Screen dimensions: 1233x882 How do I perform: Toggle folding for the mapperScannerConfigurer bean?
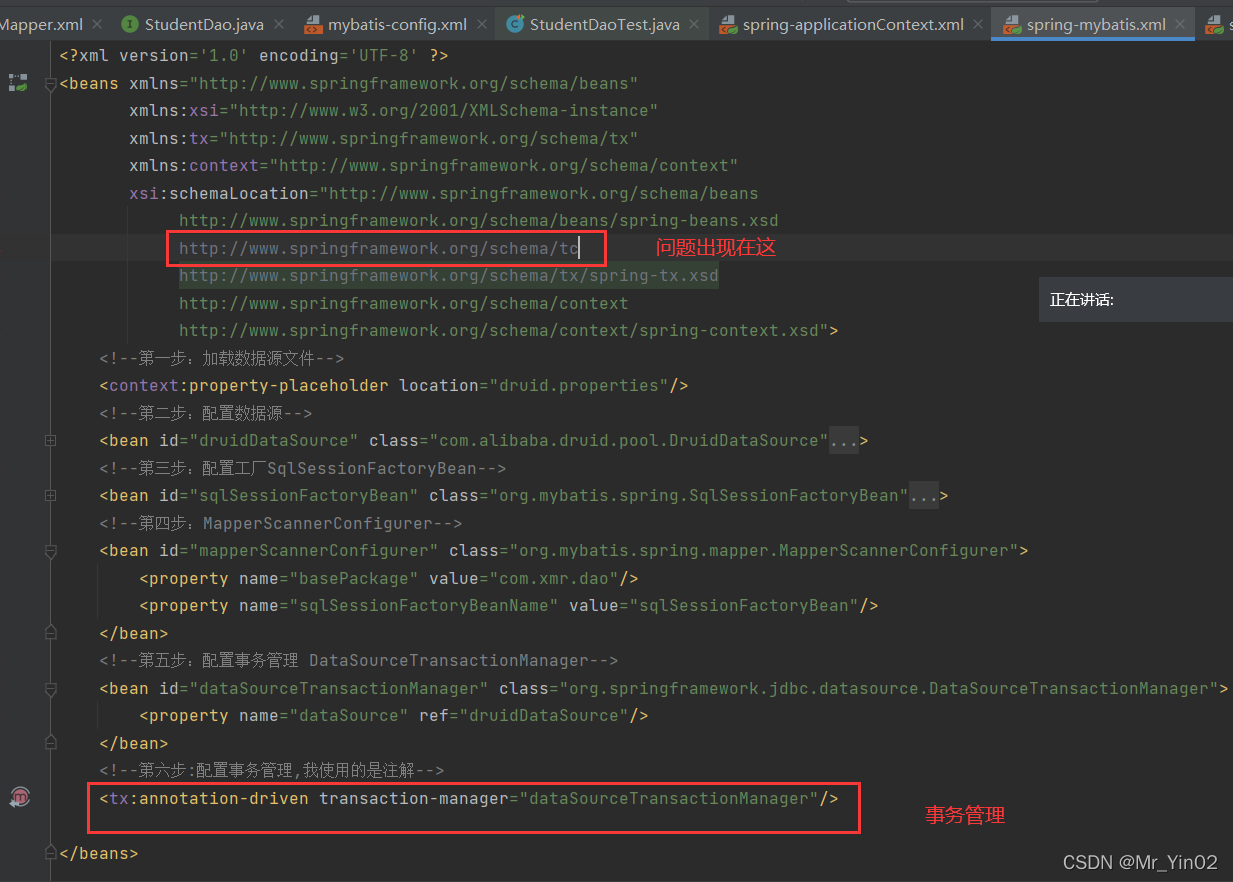(49, 550)
